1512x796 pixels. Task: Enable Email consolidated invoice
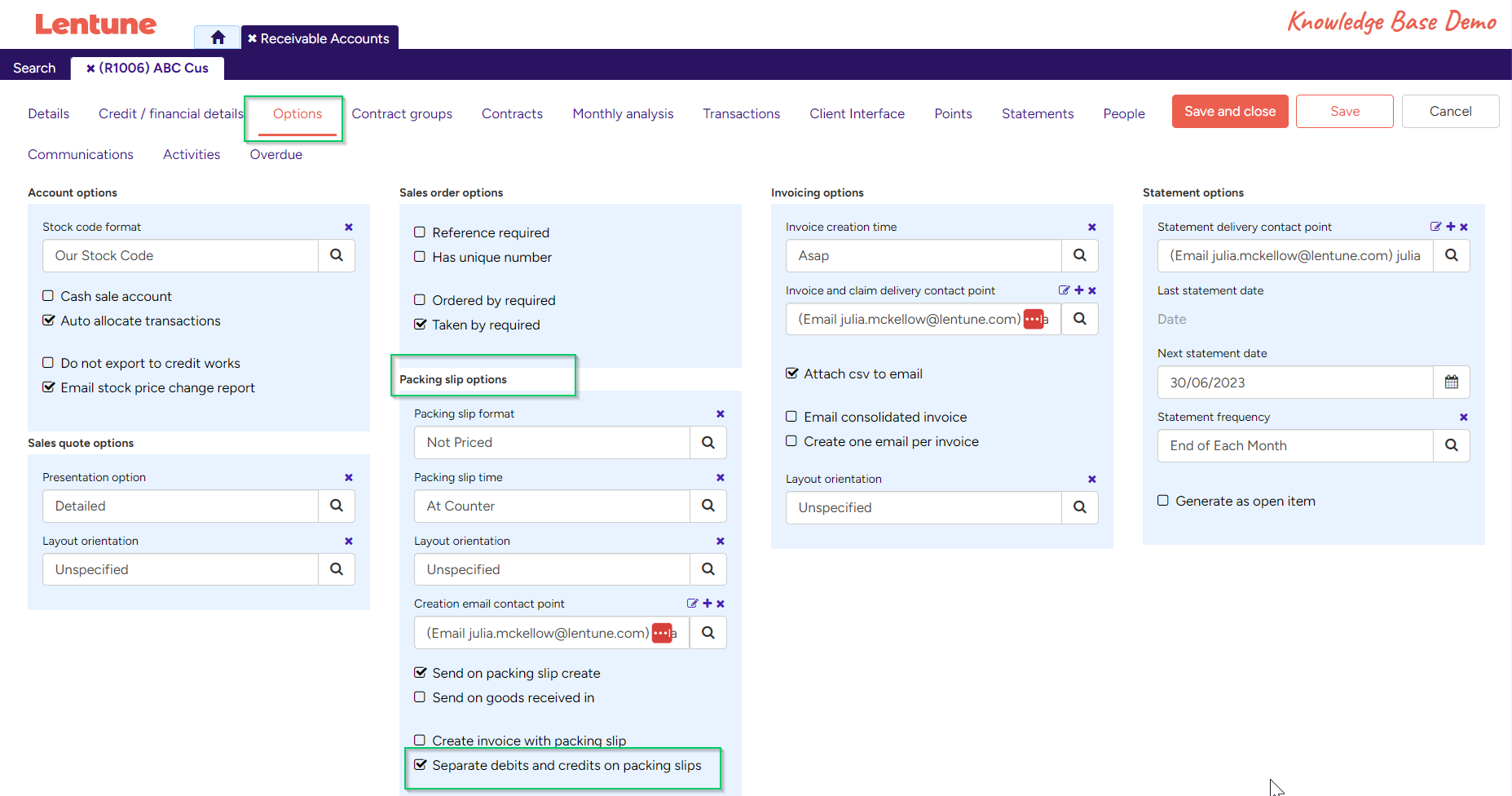click(791, 417)
